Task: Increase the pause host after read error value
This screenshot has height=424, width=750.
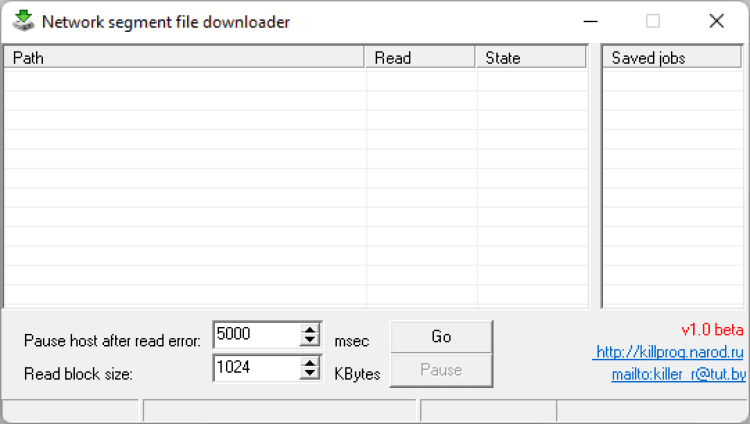Action: click(310, 328)
